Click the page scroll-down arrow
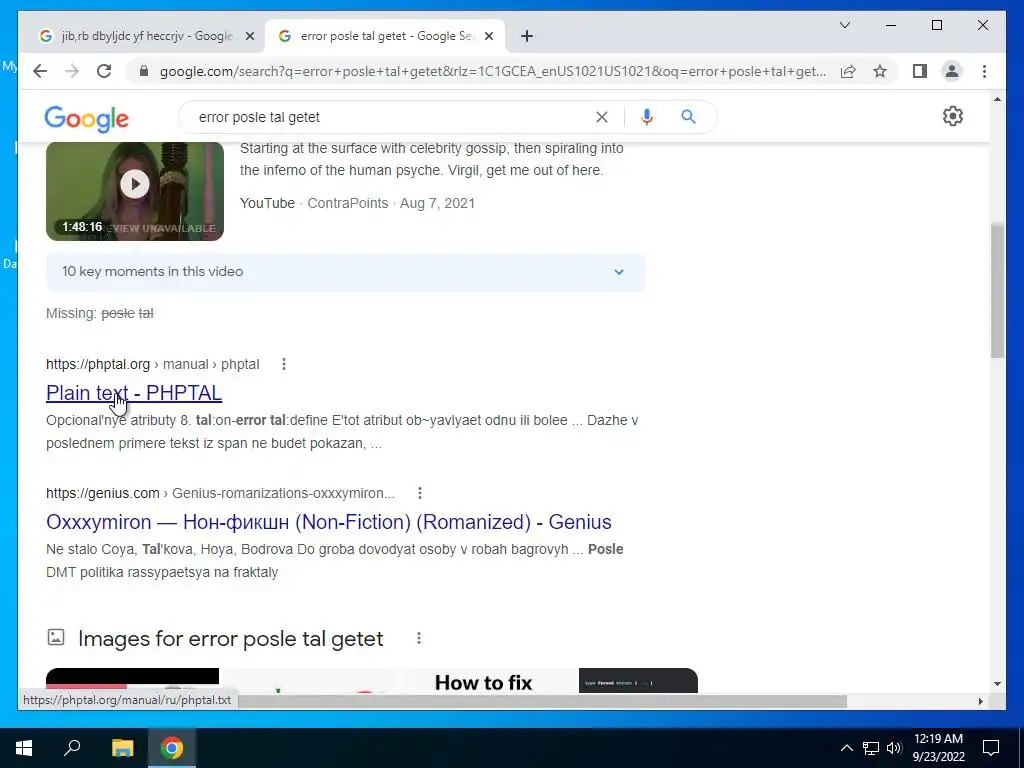Screen dimensions: 1024x768 (997, 684)
